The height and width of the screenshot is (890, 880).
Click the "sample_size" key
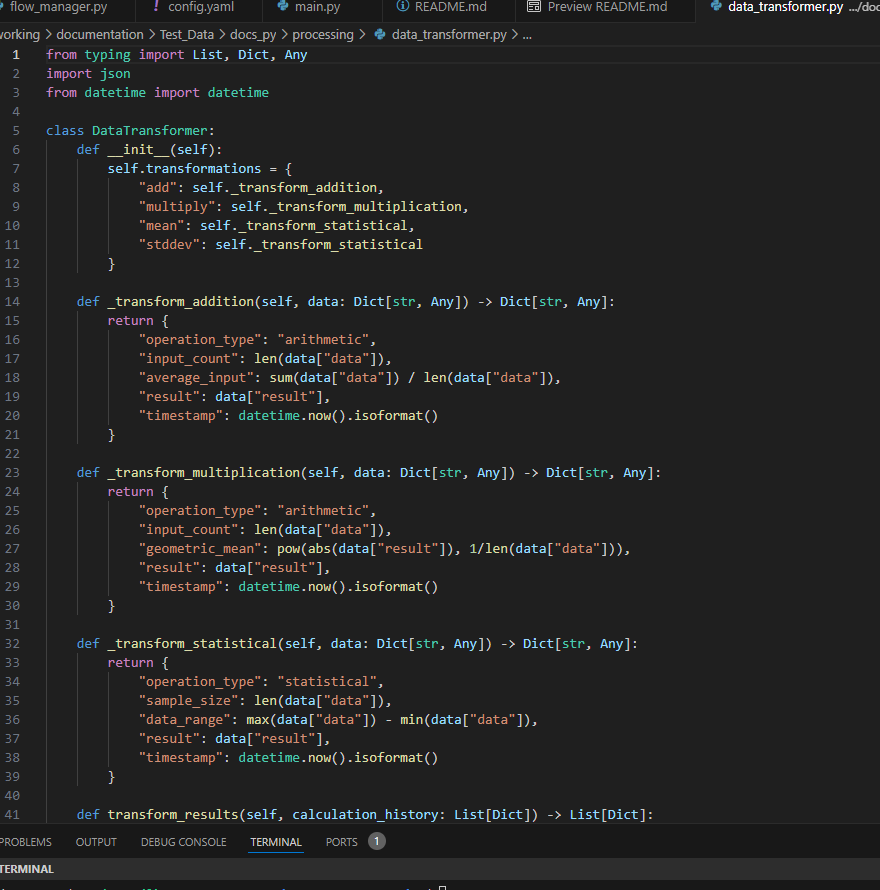(188, 700)
